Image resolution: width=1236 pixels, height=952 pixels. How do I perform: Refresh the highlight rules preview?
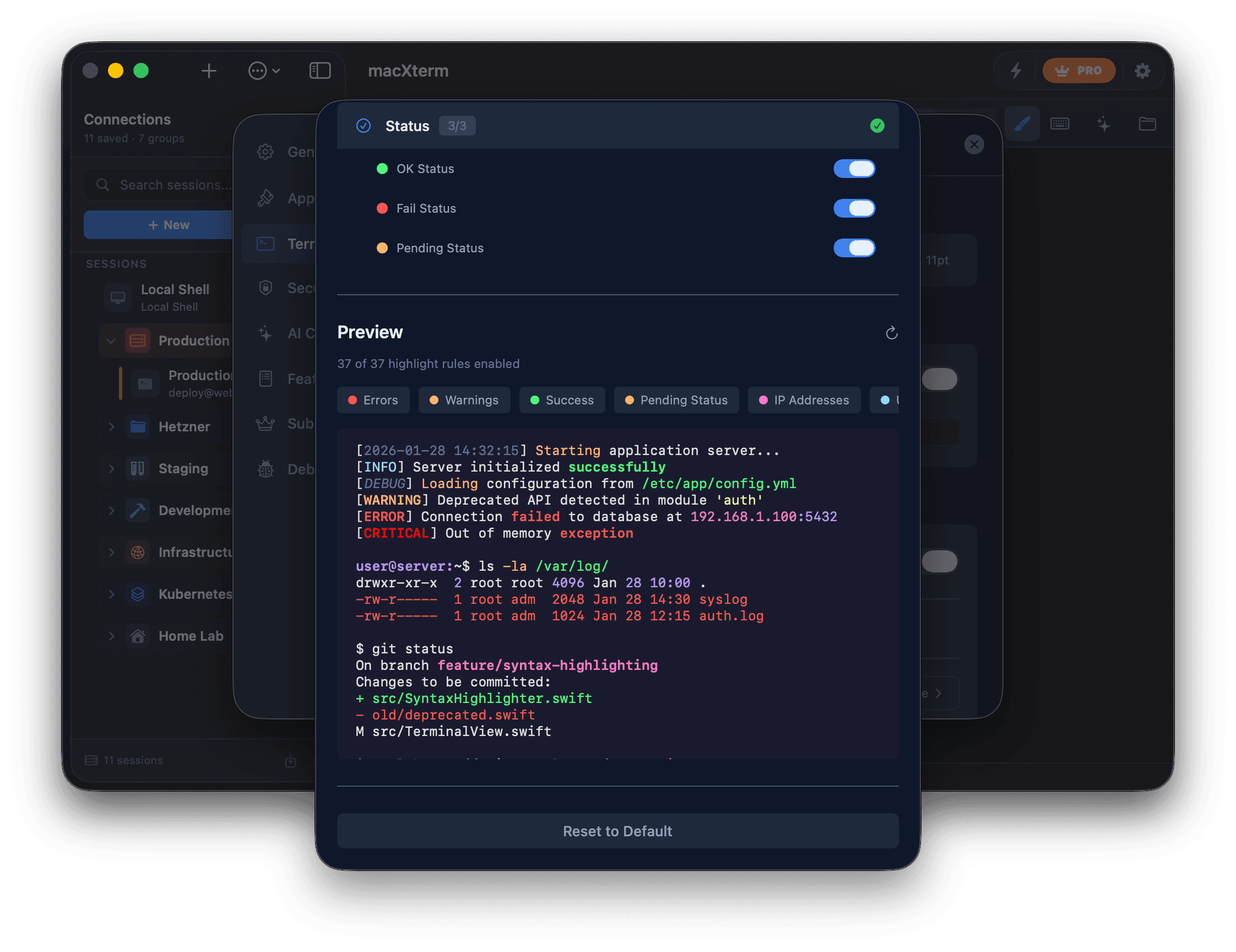(891, 333)
